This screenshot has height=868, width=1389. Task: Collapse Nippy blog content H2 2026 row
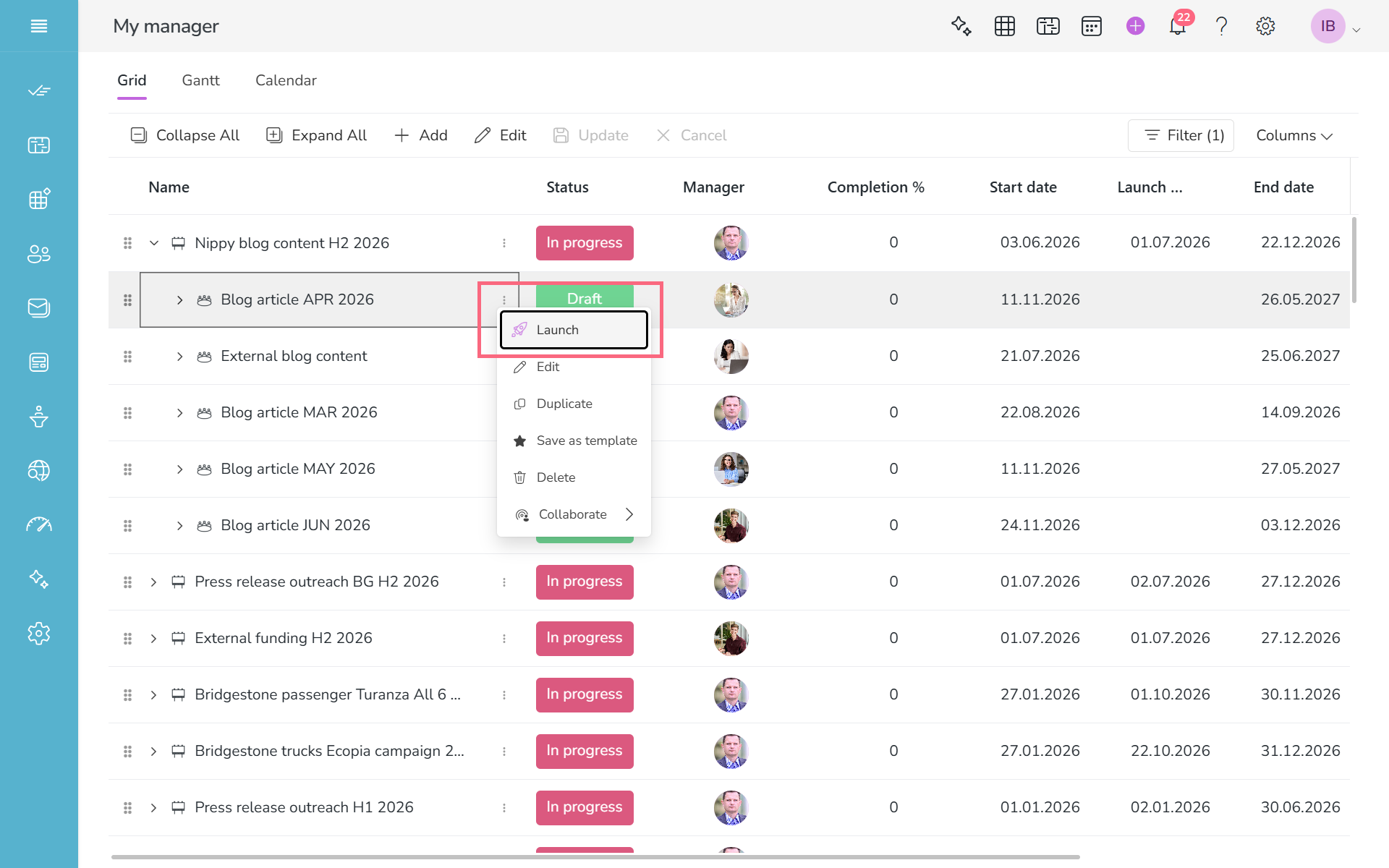[x=154, y=243]
